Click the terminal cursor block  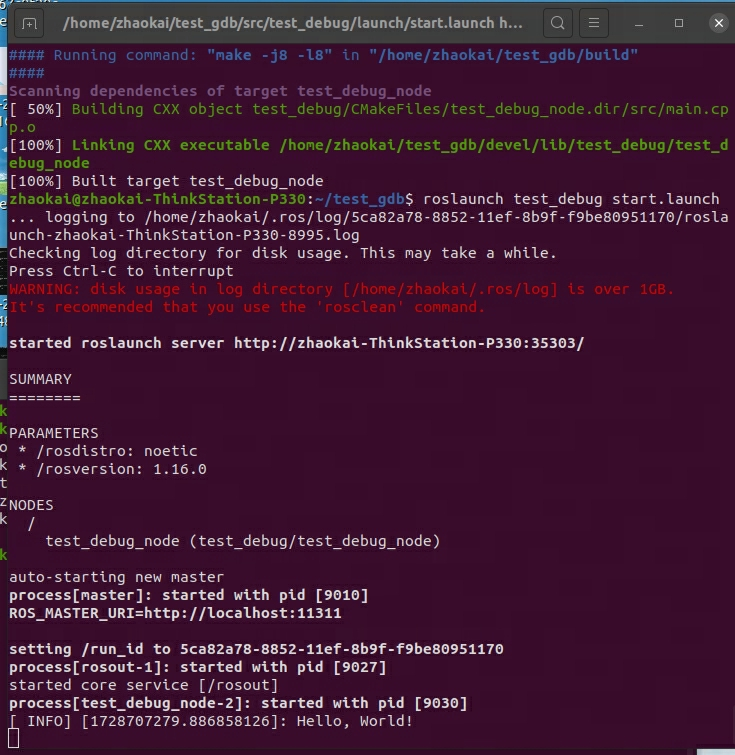point(14,739)
